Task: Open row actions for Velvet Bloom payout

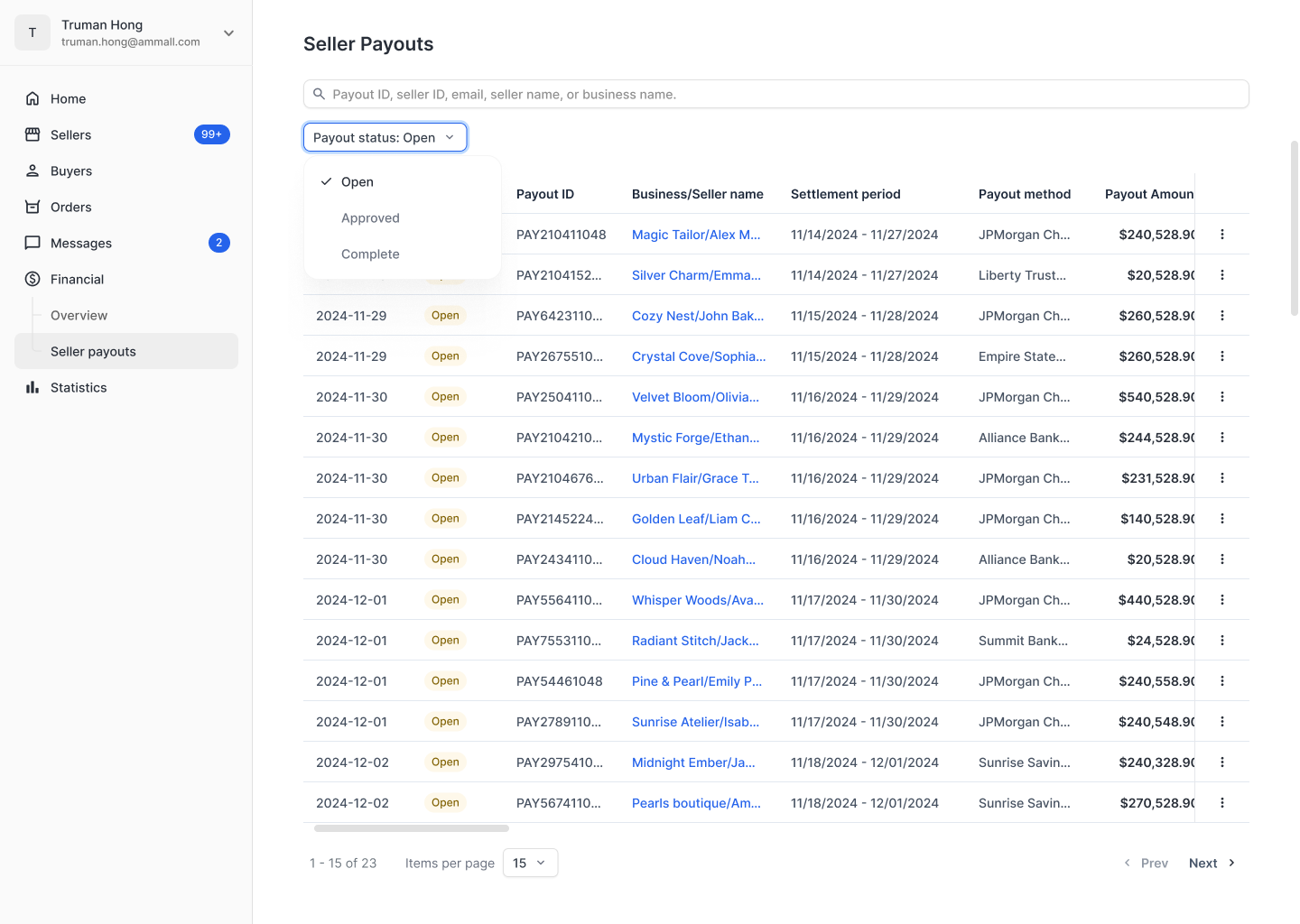Action: coord(1222,397)
